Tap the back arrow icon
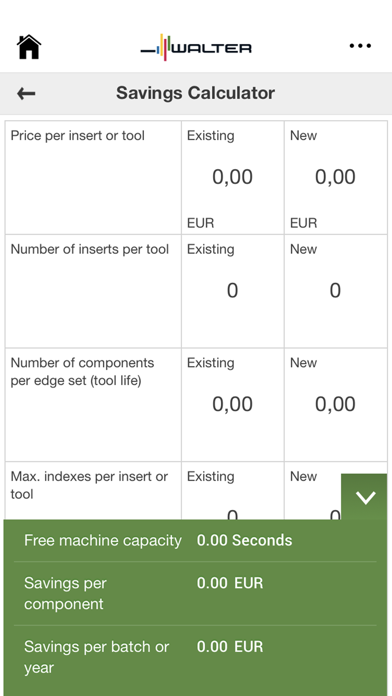 click(26, 93)
